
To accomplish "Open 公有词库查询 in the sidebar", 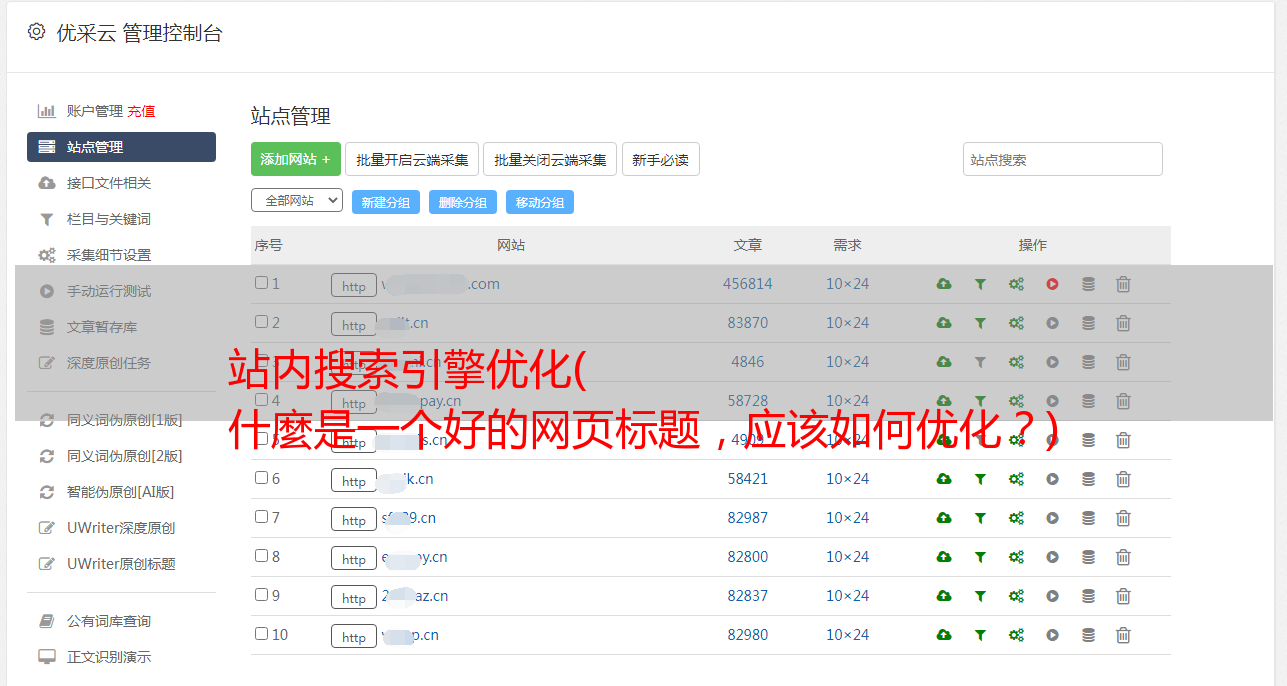I will [109, 621].
